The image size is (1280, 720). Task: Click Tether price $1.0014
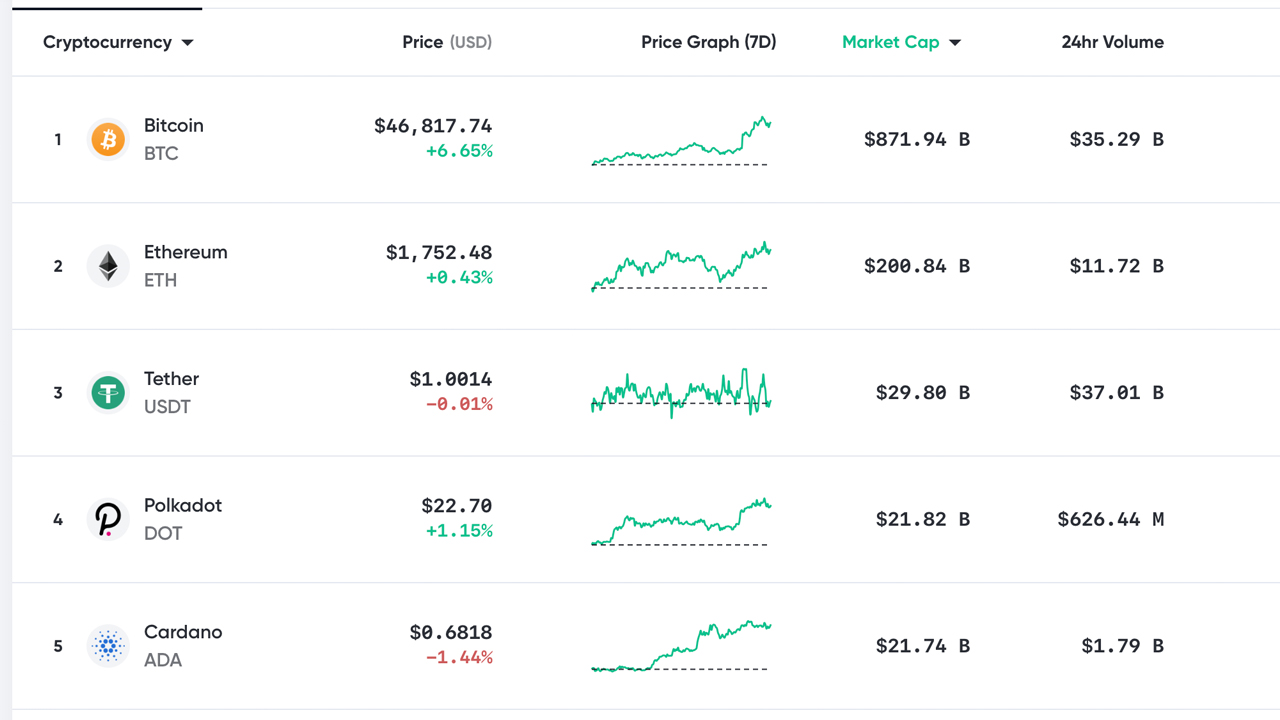[451, 379]
